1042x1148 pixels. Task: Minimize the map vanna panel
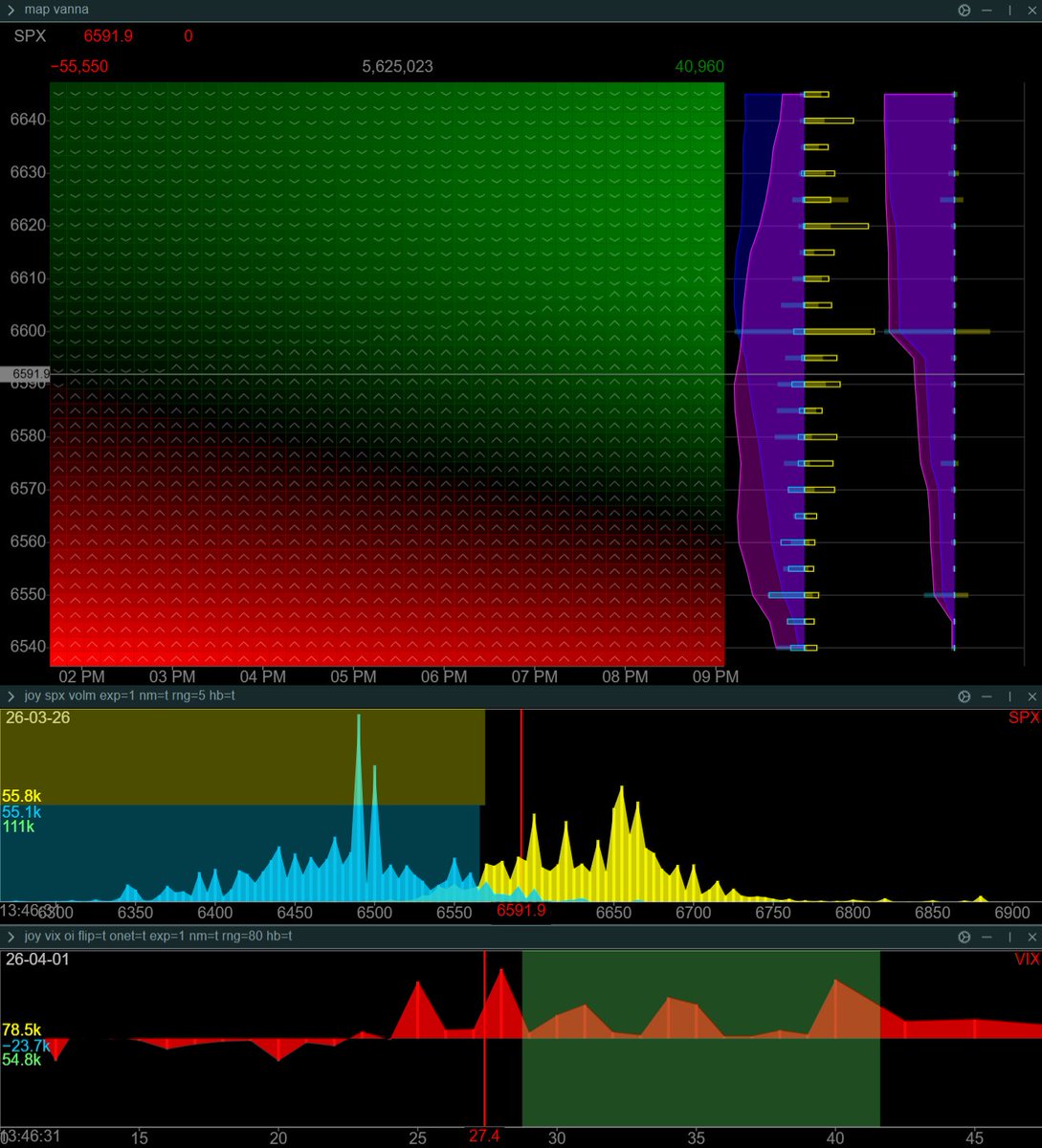tap(987, 10)
